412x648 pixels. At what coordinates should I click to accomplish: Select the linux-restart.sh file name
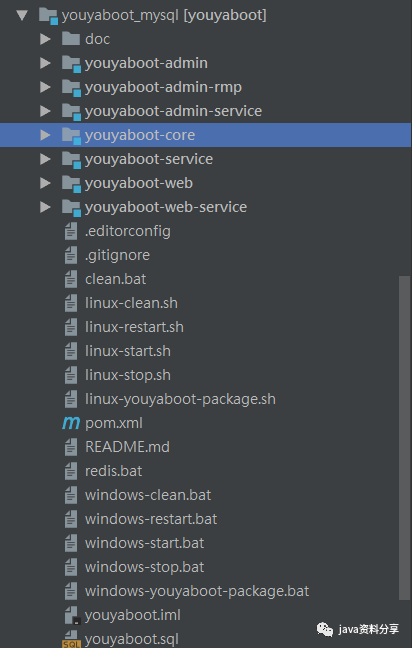click(134, 327)
